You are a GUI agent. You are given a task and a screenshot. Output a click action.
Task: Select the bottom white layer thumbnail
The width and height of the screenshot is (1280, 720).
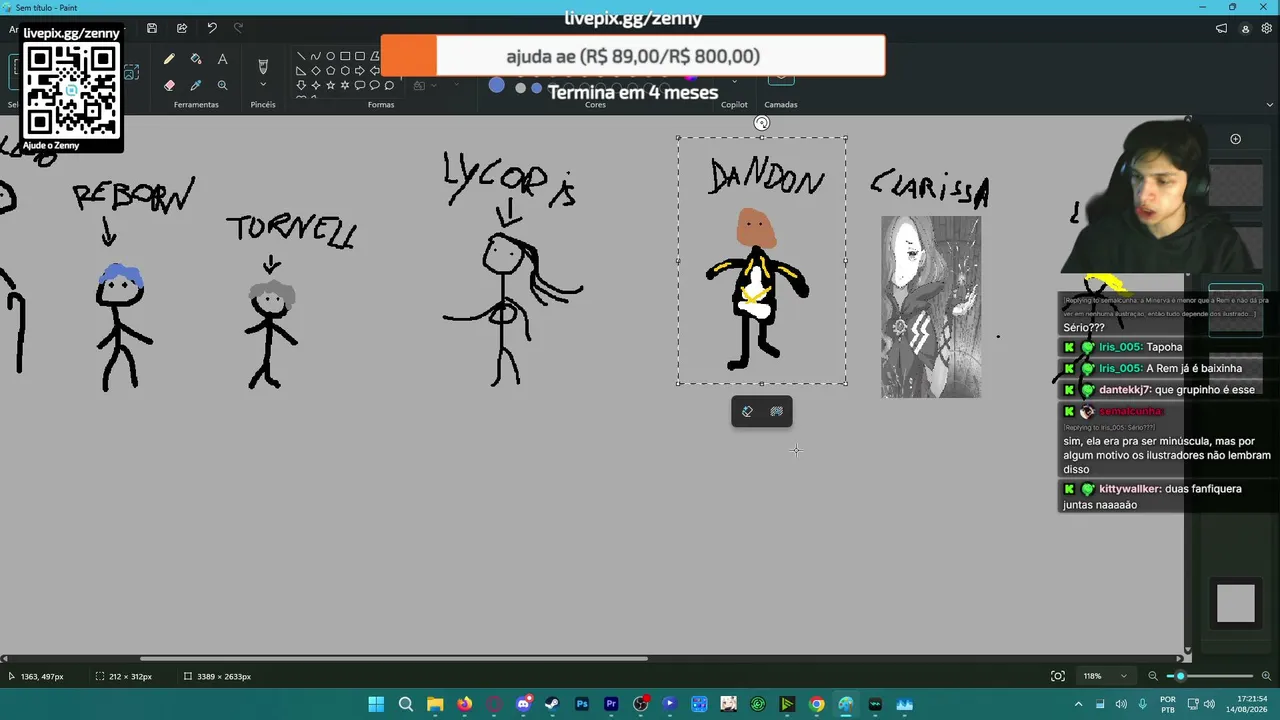(x=1235, y=603)
